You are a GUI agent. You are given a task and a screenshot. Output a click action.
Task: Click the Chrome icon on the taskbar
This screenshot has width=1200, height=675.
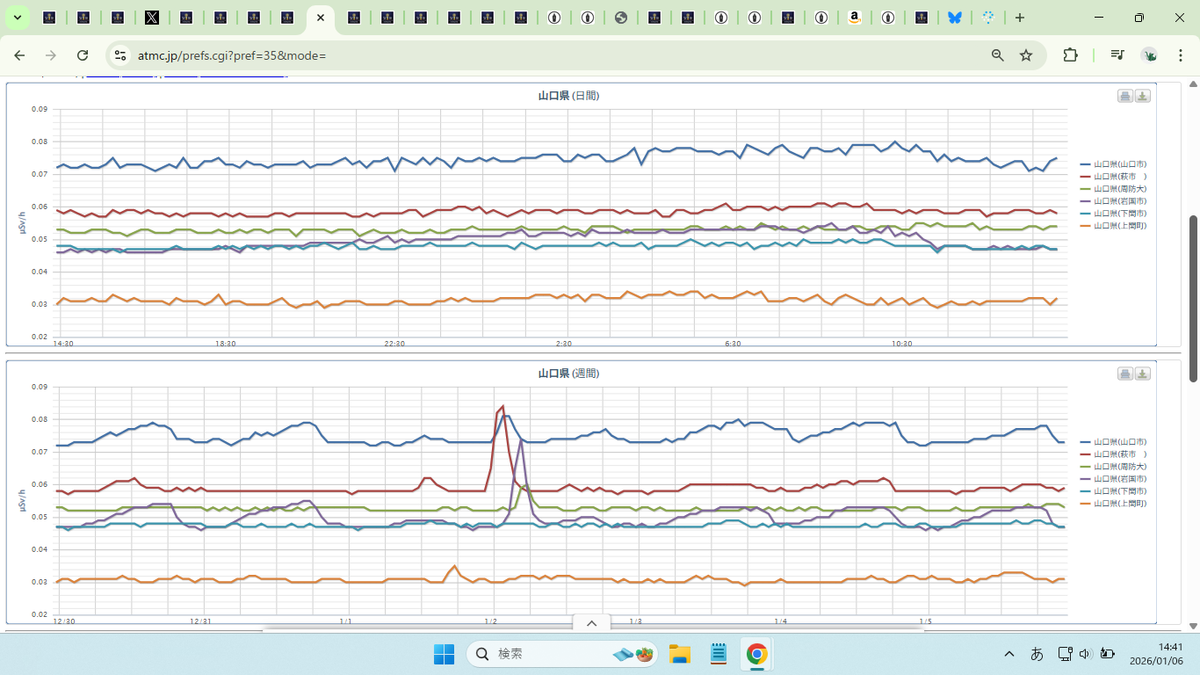(757, 654)
